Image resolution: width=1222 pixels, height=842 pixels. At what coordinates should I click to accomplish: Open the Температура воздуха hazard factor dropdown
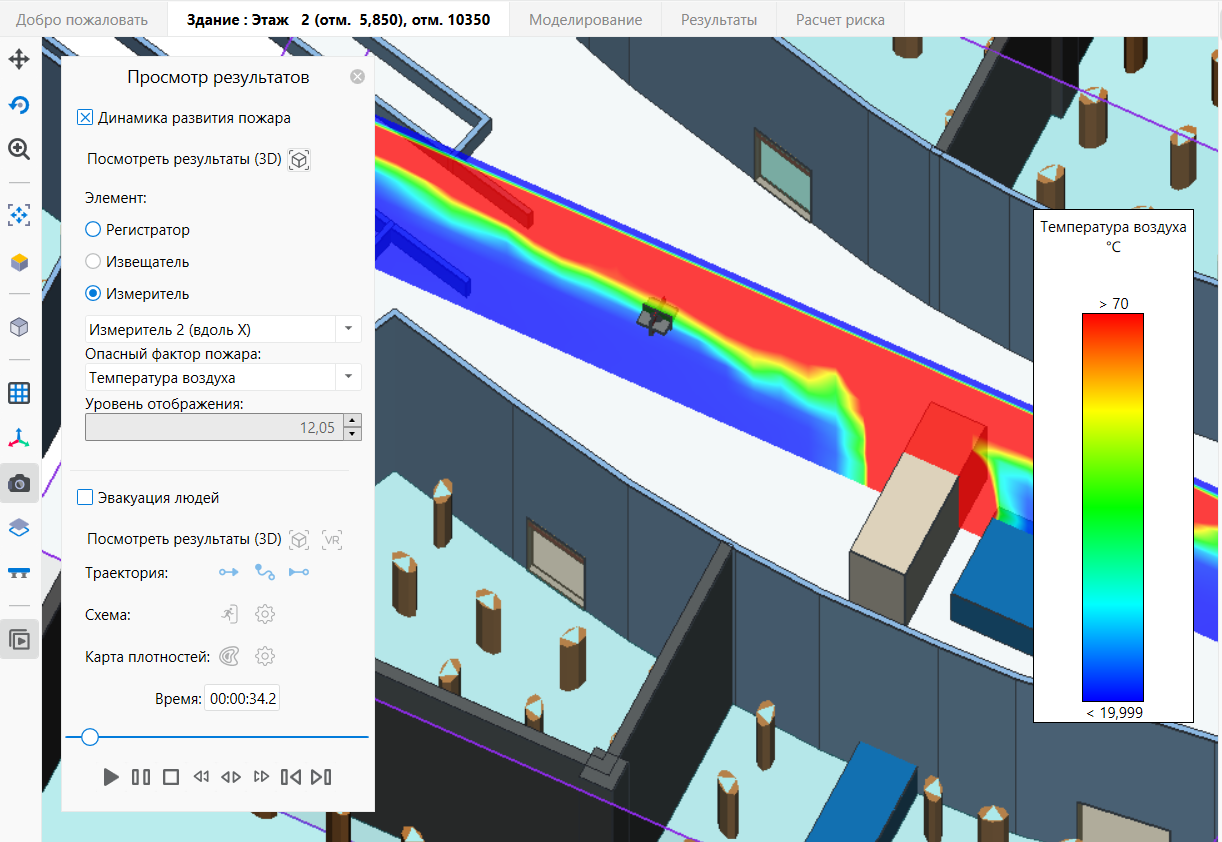click(x=223, y=378)
